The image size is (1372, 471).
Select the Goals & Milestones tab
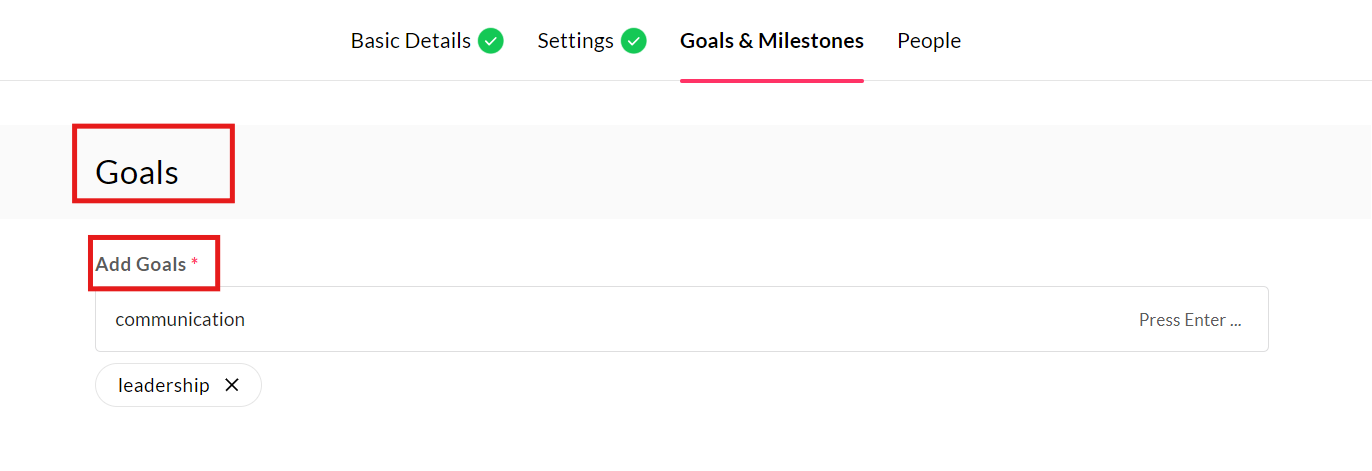coord(772,41)
